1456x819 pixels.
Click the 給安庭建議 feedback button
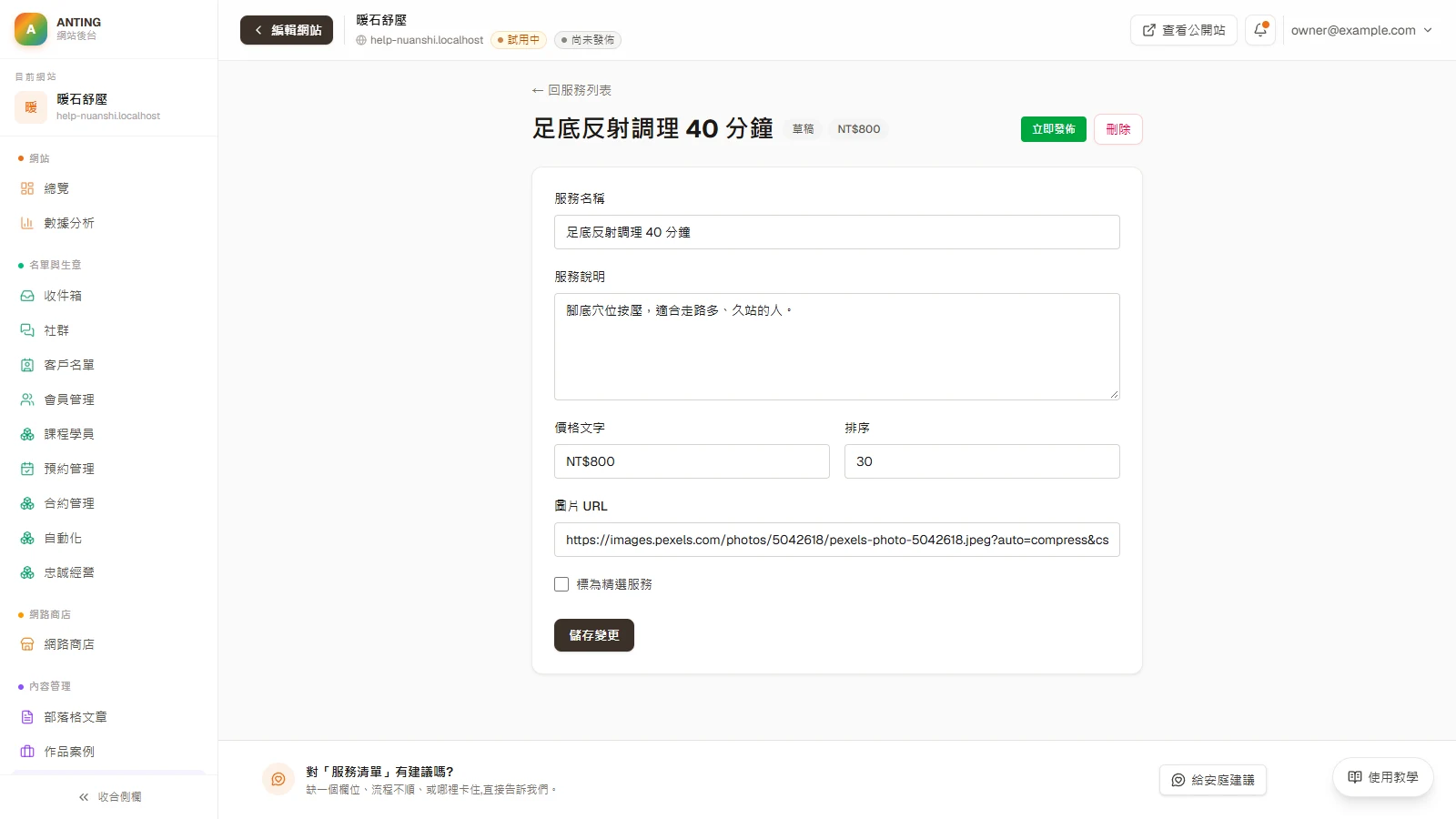click(1213, 780)
